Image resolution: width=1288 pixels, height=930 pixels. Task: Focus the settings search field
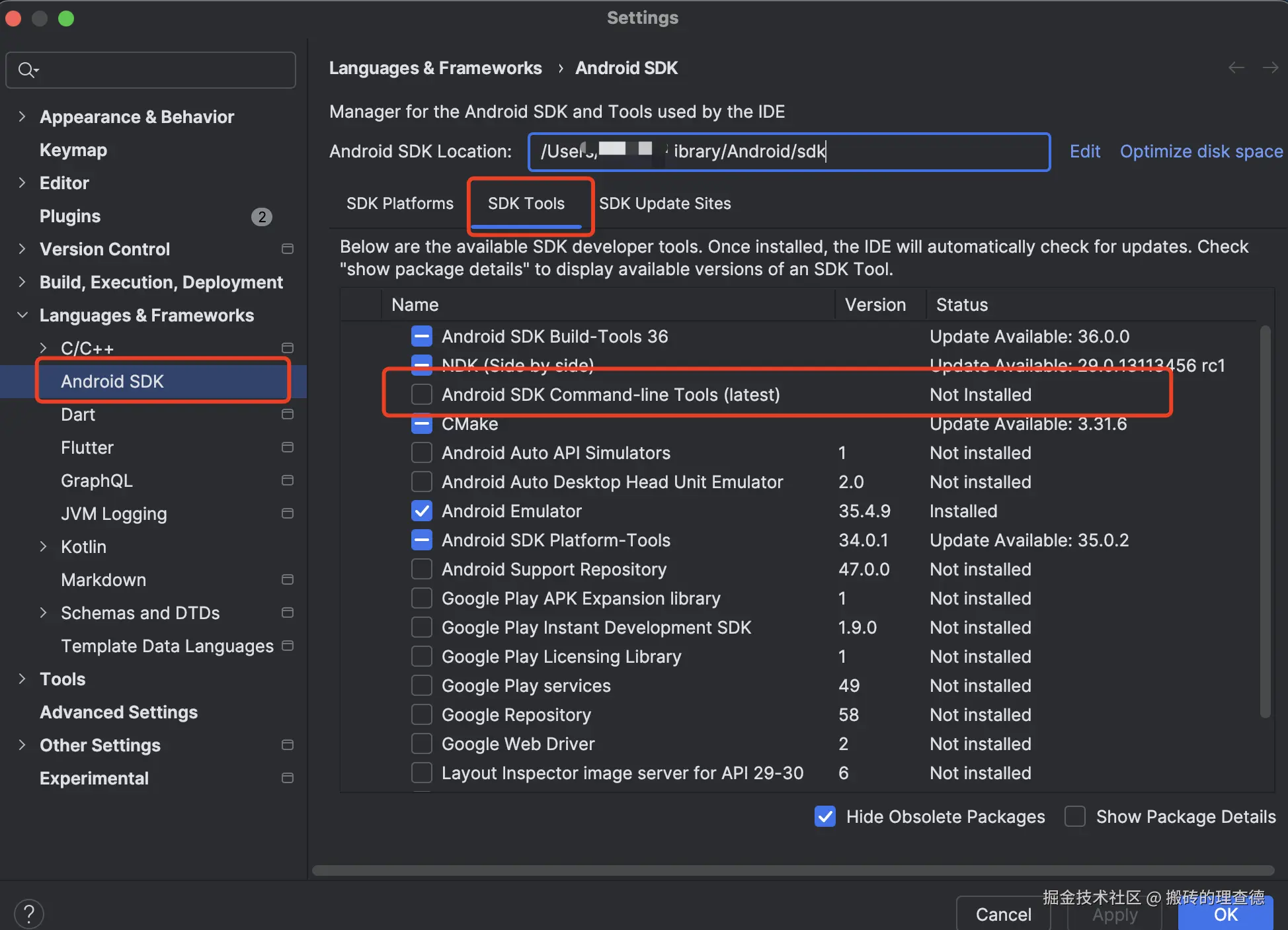[x=151, y=70]
